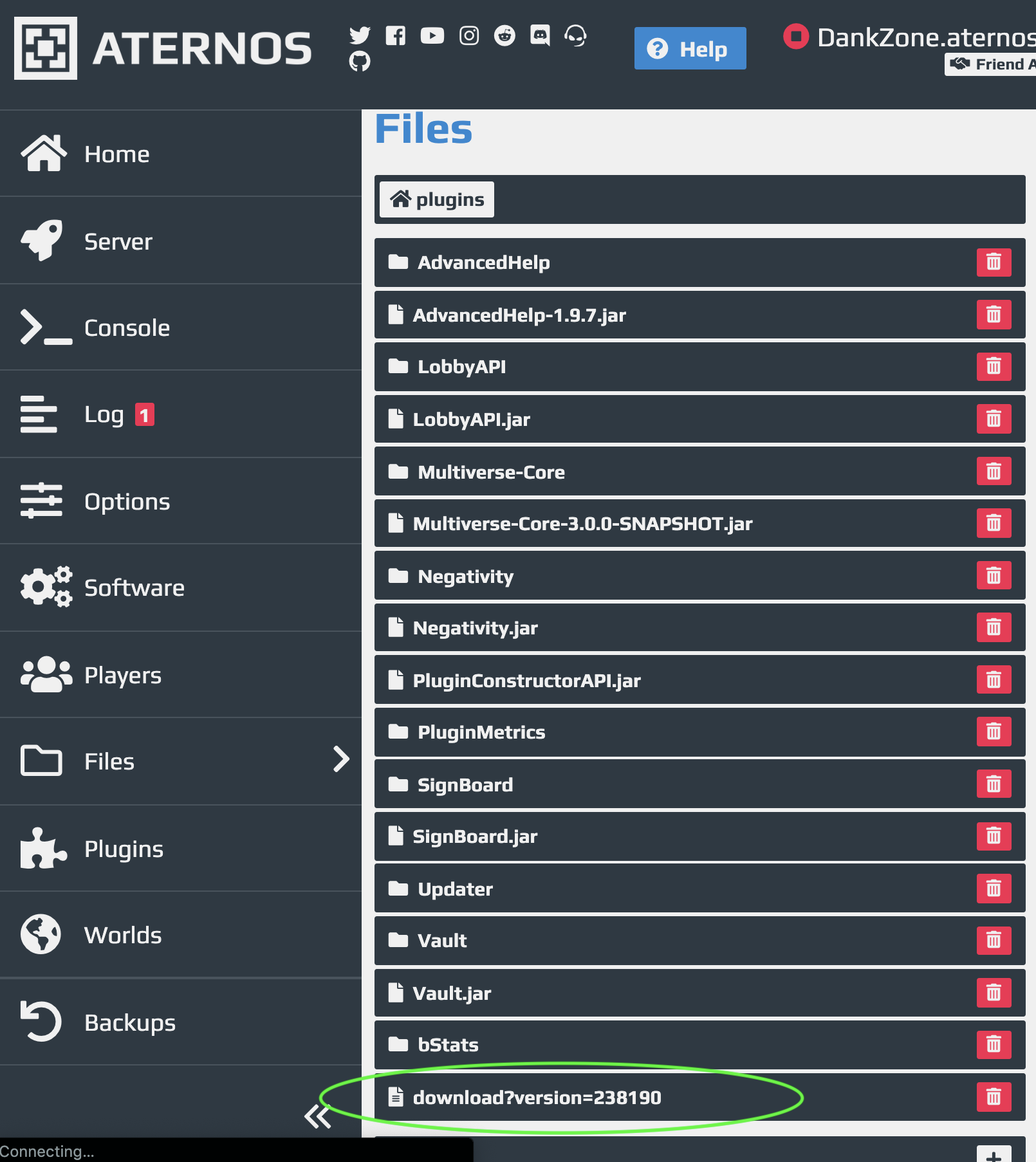Image resolution: width=1036 pixels, height=1162 pixels.
Task: Expand the Files sidebar chevron
Action: [341, 760]
